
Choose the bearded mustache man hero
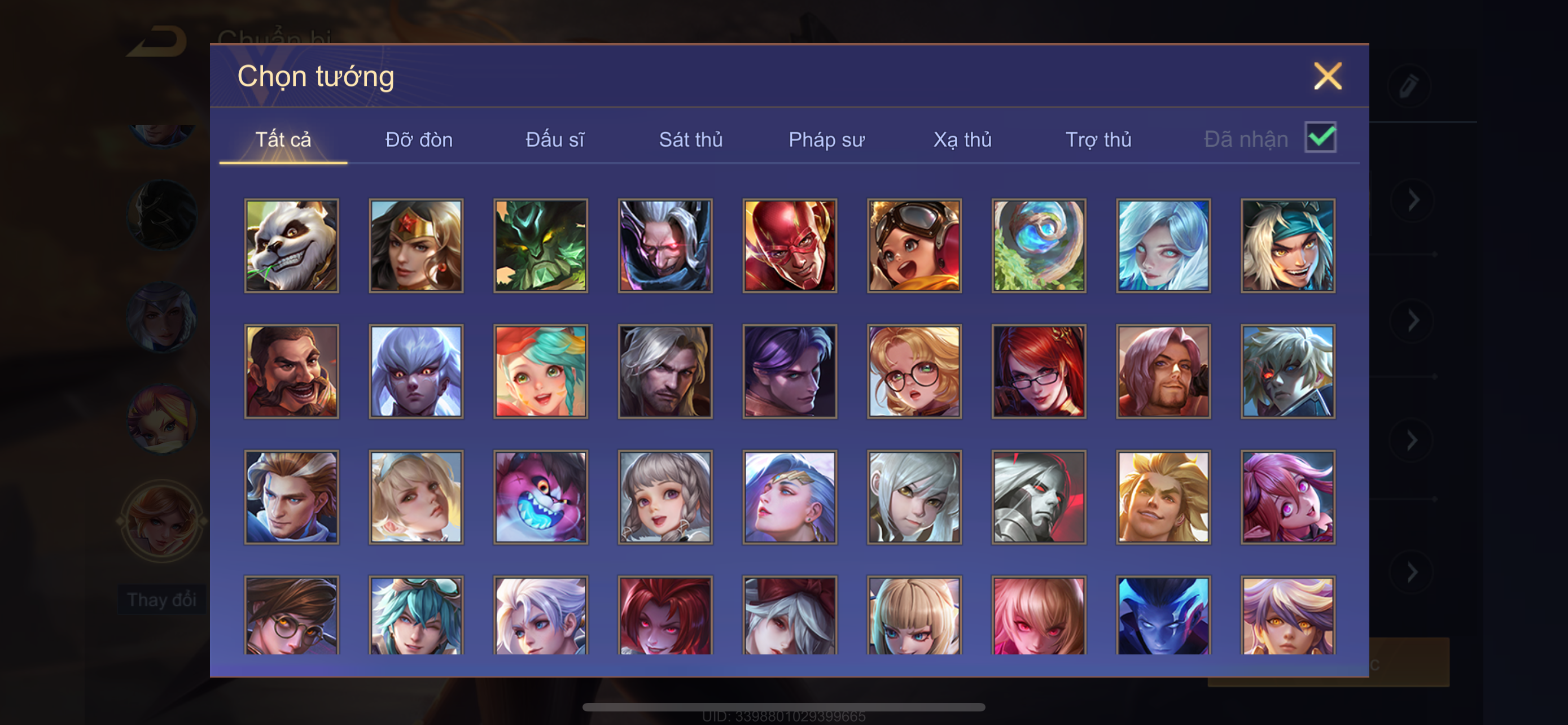point(292,372)
